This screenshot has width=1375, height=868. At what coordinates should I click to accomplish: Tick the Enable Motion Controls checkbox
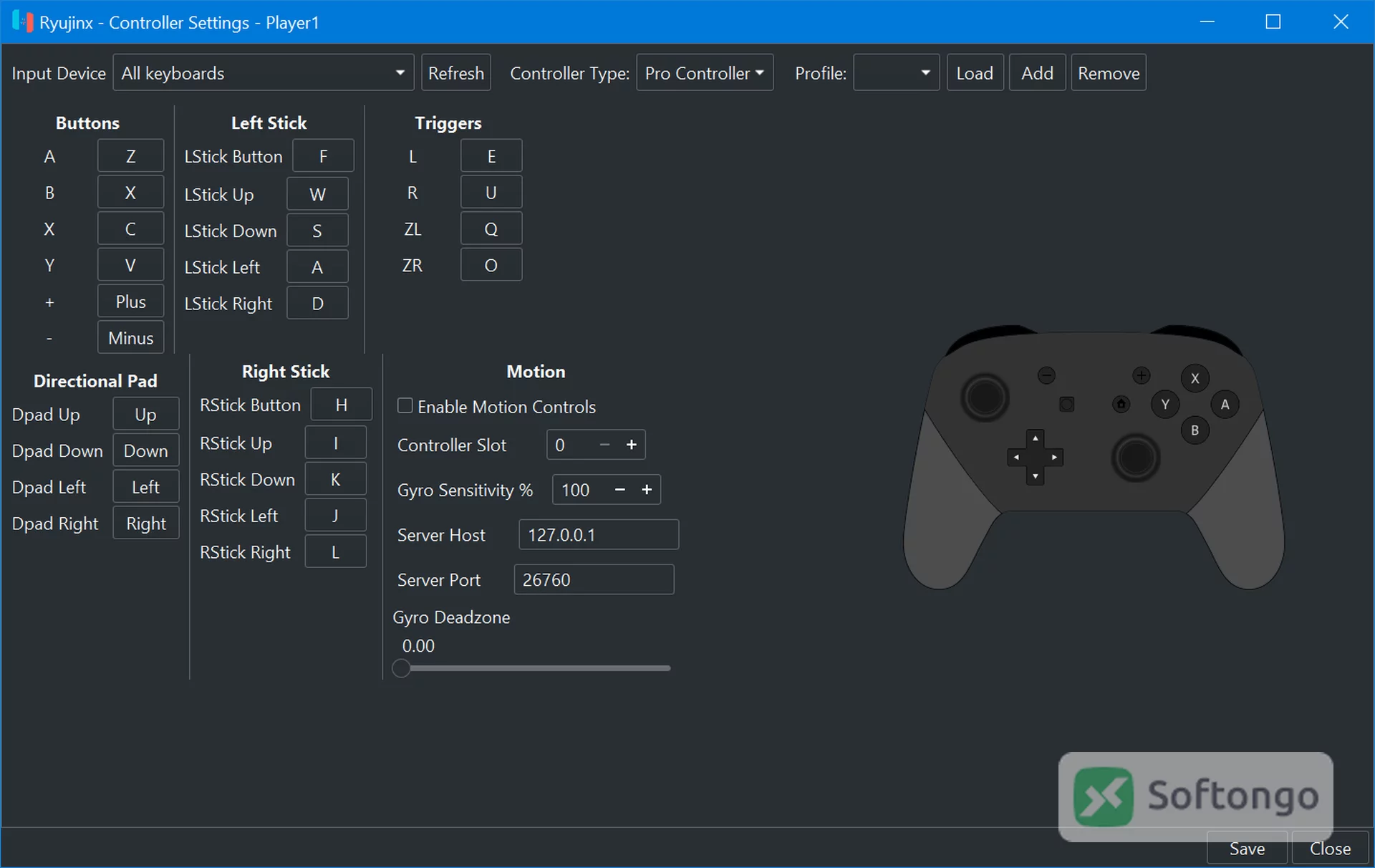coord(405,406)
